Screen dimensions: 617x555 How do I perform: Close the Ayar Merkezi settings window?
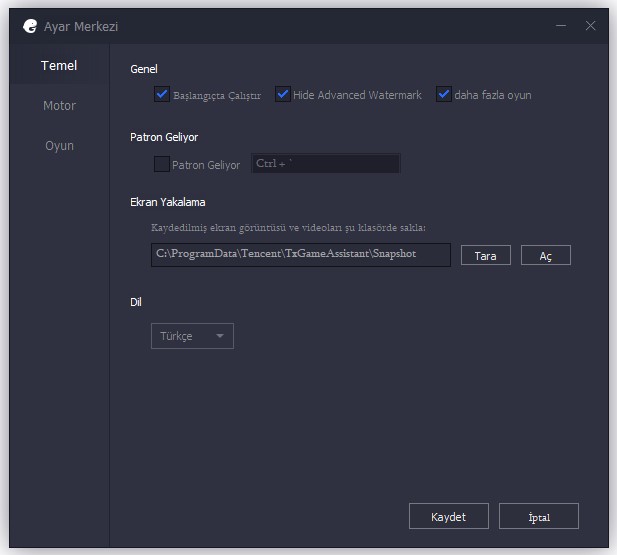pyautogui.click(x=590, y=26)
